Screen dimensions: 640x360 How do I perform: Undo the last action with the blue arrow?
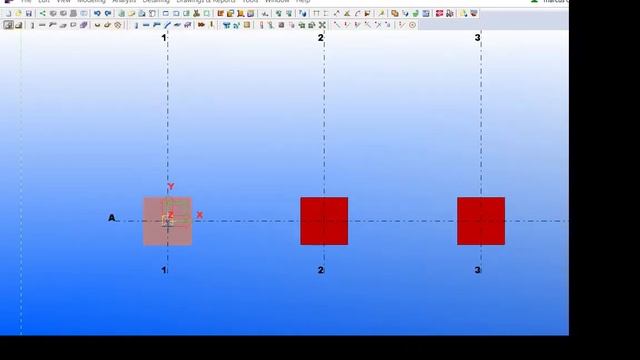(97, 13)
